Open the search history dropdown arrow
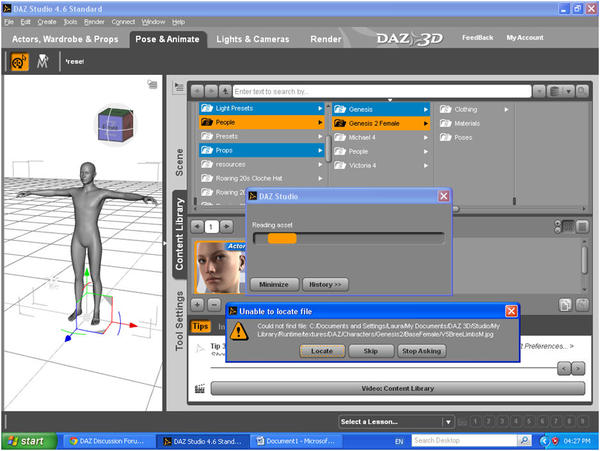600x451 pixels. point(539,91)
